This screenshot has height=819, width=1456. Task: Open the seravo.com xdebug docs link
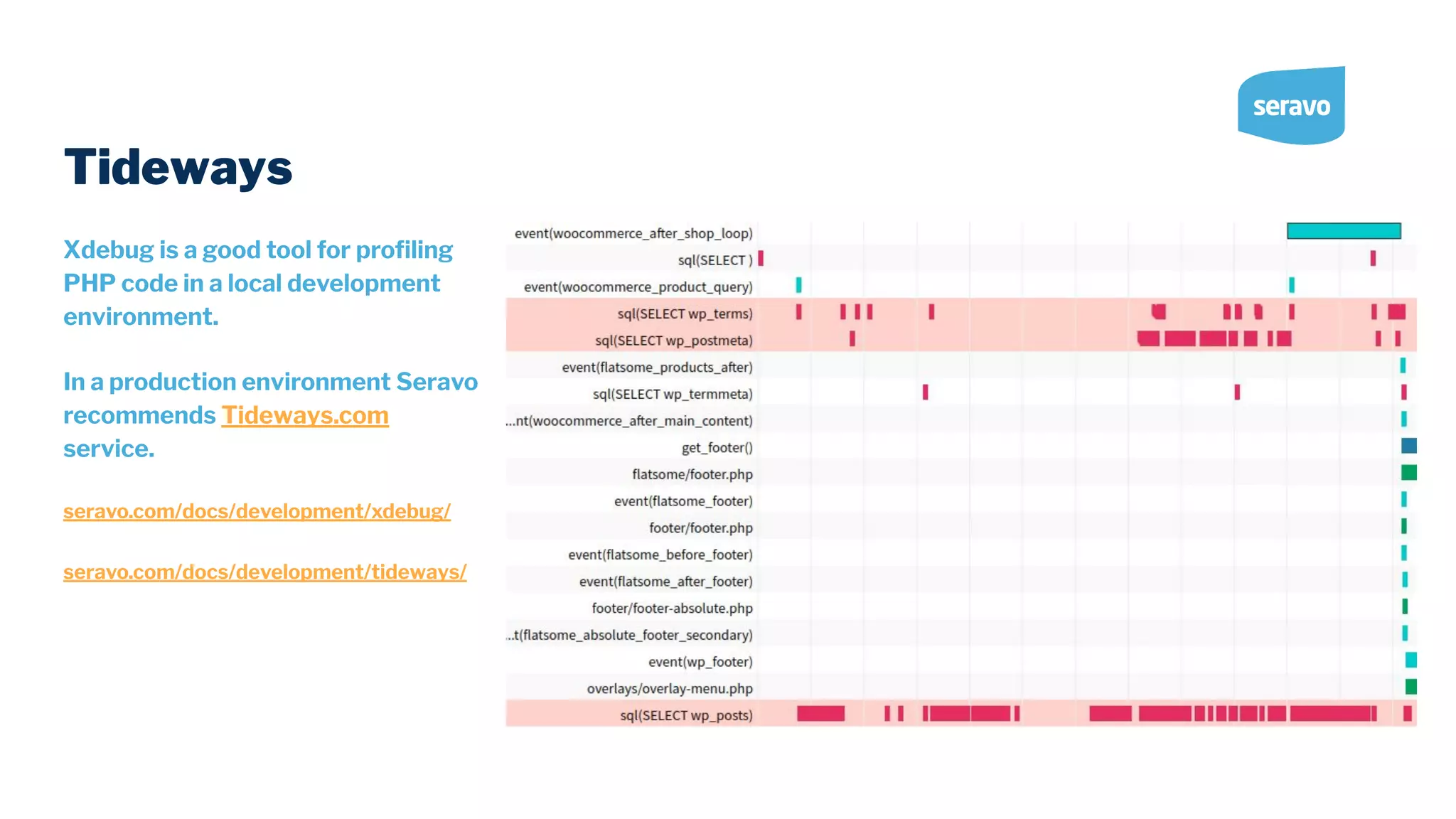[257, 511]
